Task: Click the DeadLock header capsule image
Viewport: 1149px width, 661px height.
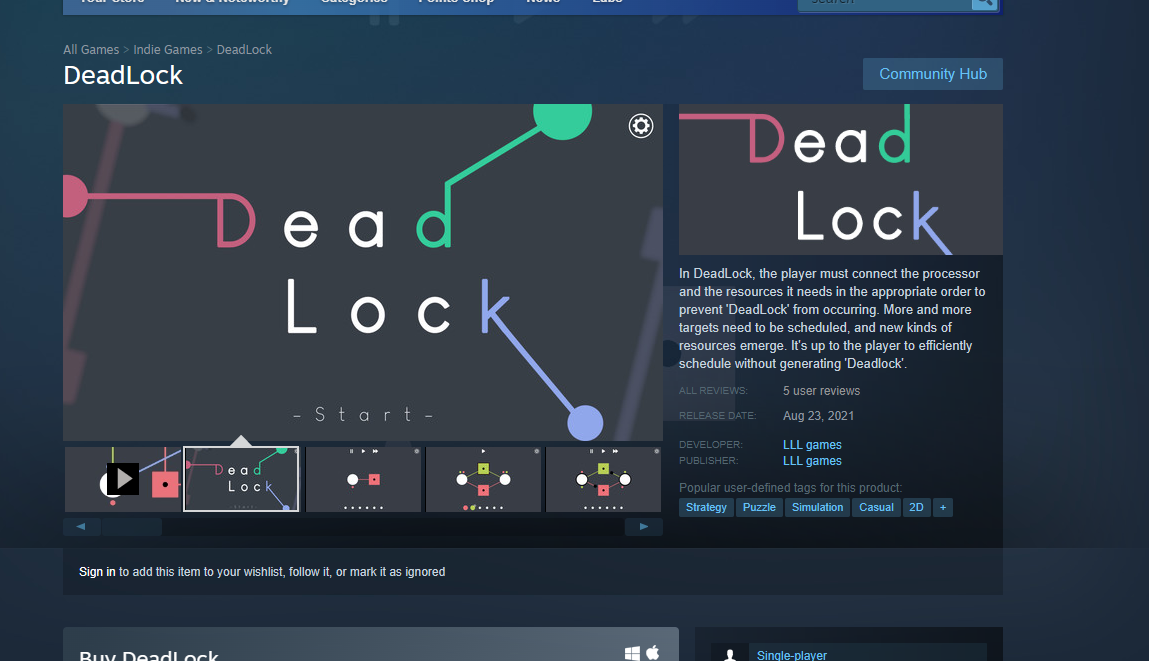Action: tap(840, 180)
